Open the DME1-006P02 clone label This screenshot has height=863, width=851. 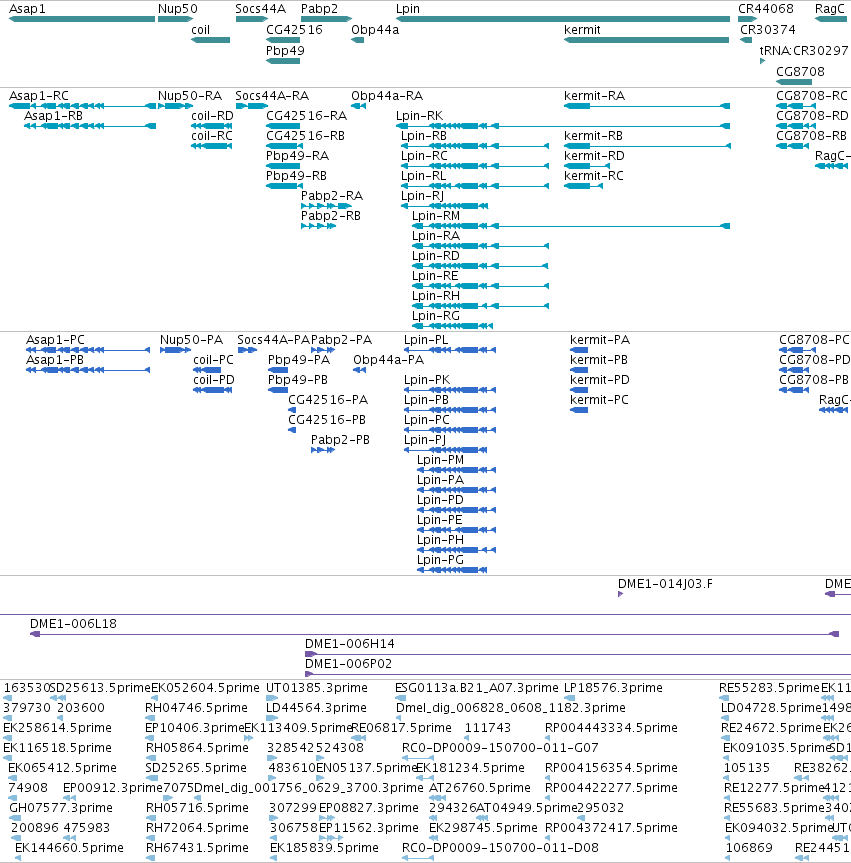click(348, 664)
